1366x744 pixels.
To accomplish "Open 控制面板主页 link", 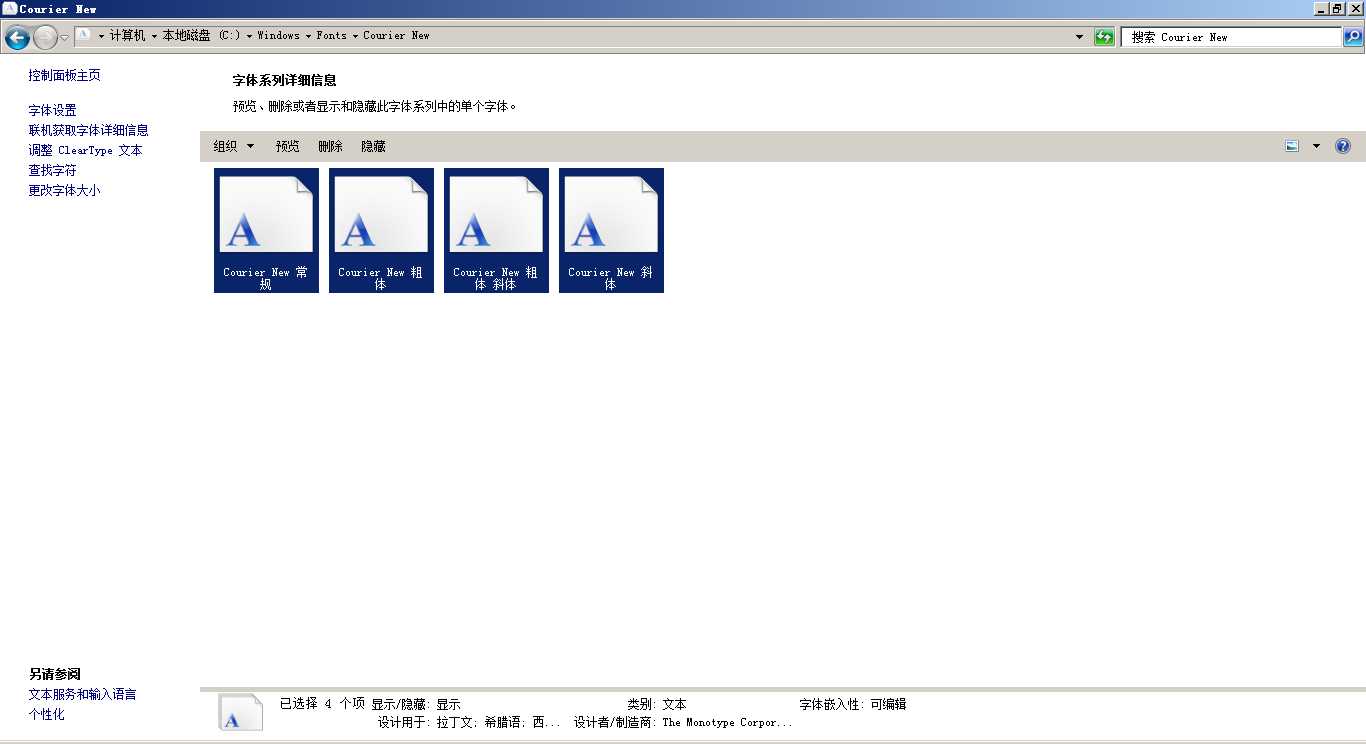I will [x=64, y=75].
